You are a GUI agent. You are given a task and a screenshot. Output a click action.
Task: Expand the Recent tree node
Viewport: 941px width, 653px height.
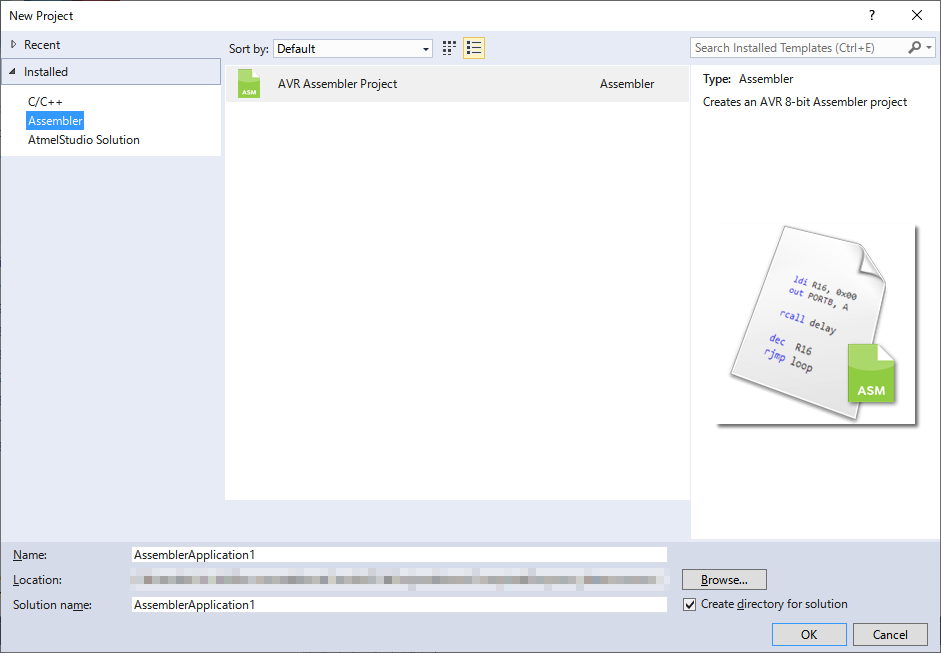coord(13,44)
